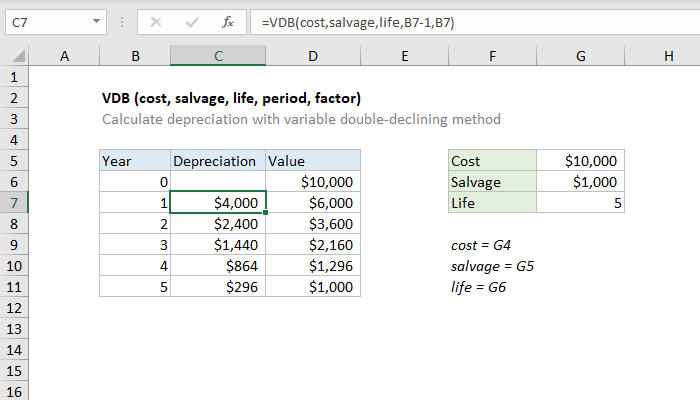The width and height of the screenshot is (700, 400).
Task: Select the Year 5 cell
Action: (135, 287)
